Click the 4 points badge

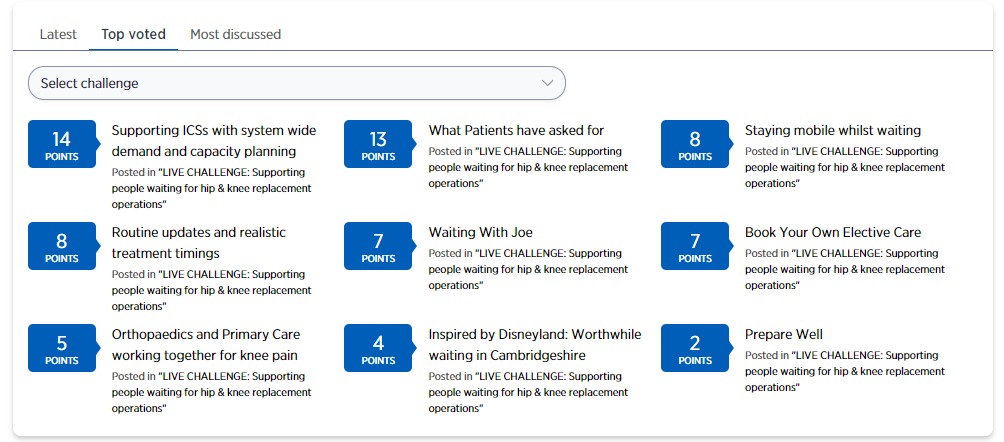[x=378, y=348]
